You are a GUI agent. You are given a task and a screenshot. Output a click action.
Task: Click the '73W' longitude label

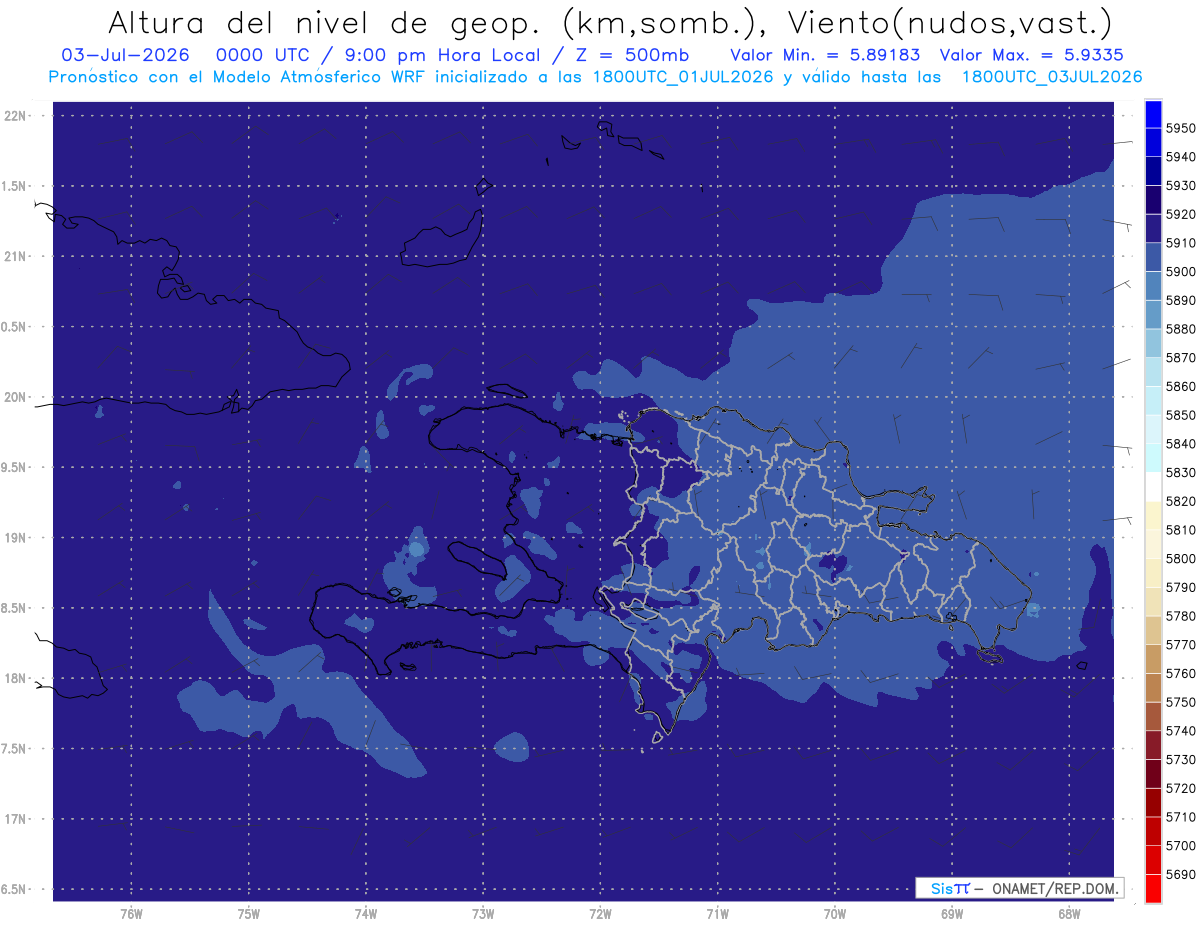click(483, 914)
